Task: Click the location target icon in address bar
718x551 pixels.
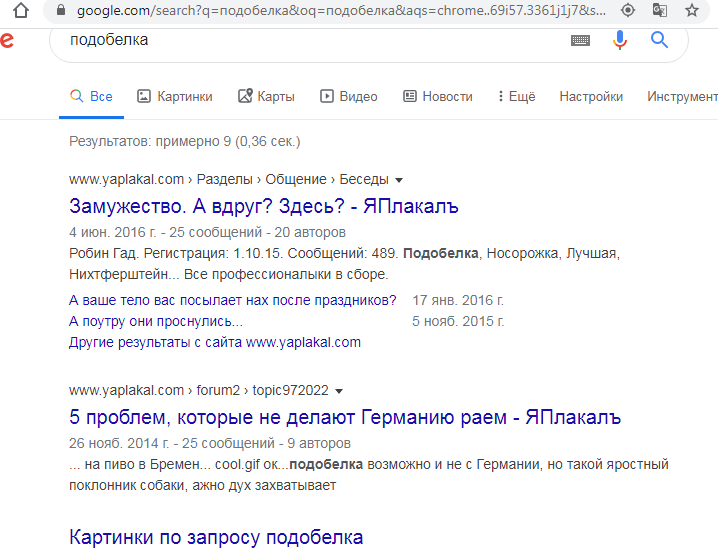Action: [x=628, y=10]
